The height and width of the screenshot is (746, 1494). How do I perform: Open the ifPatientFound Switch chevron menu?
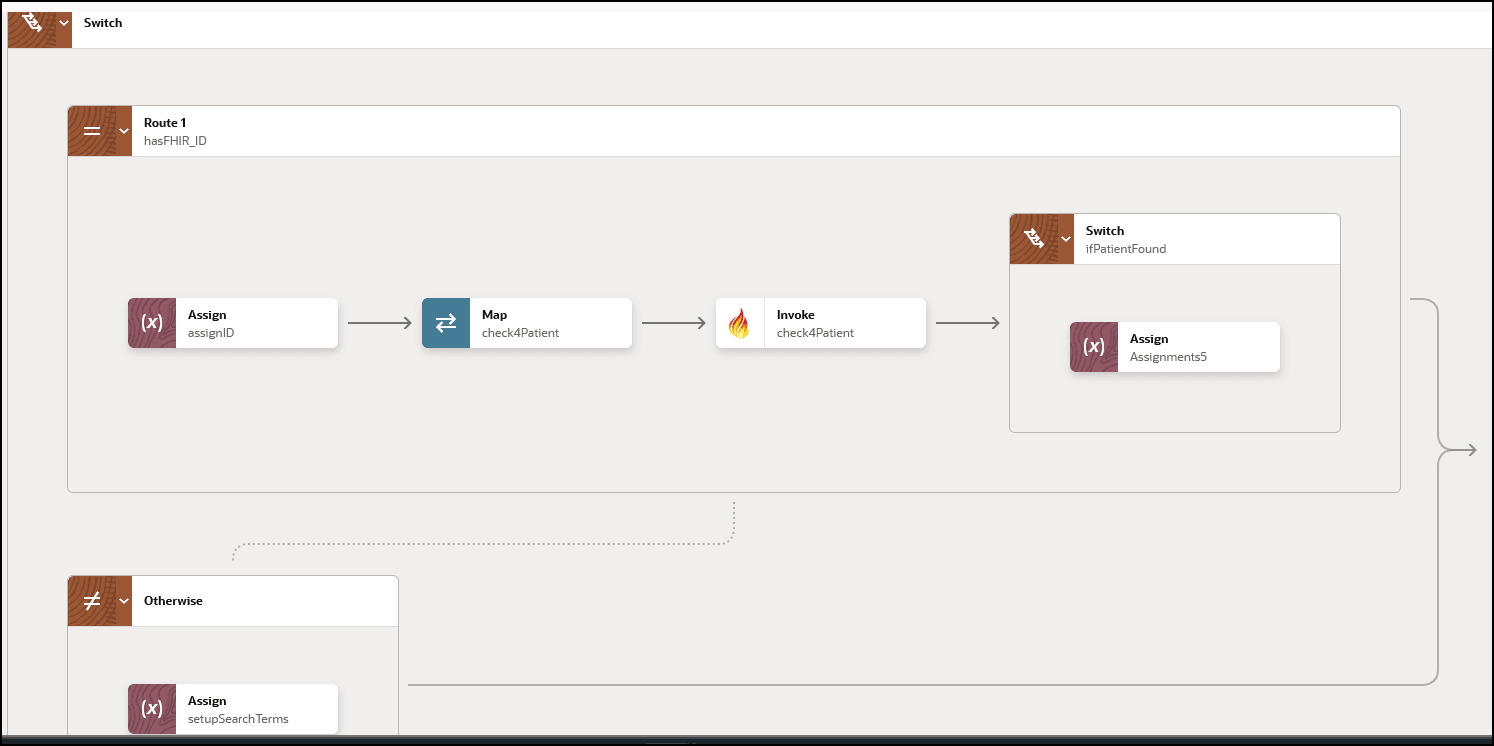pyautogui.click(x=1065, y=239)
